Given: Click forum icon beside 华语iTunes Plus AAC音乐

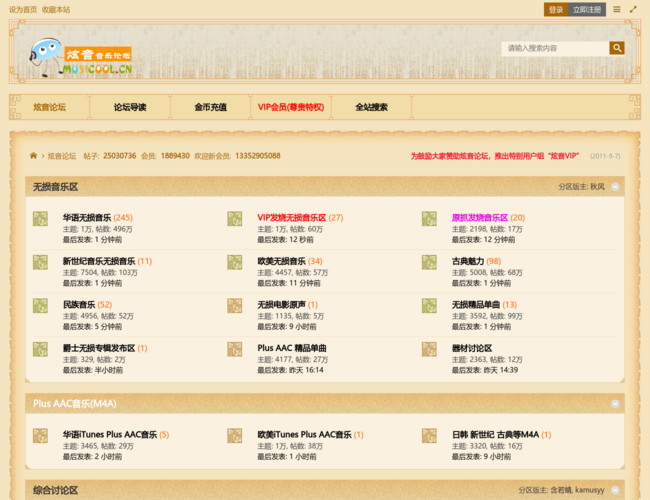Looking at the screenshot, I should coord(40,435).
